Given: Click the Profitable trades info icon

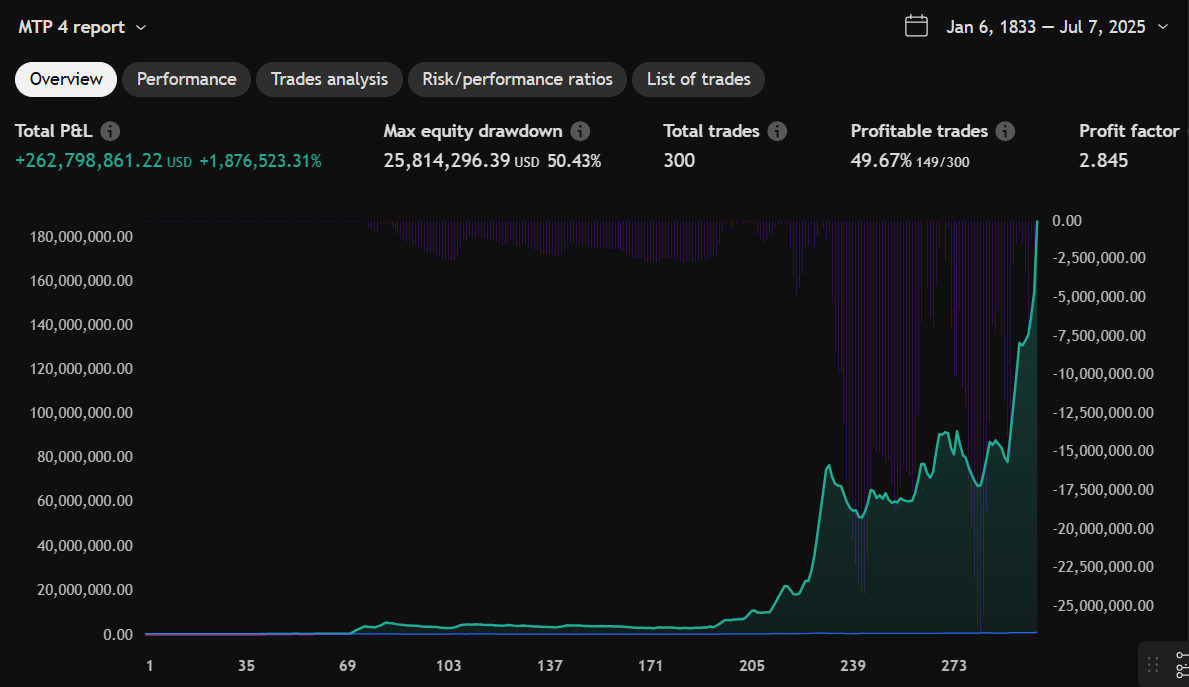Looking at the screenshot, I should tap(1006, 131).
